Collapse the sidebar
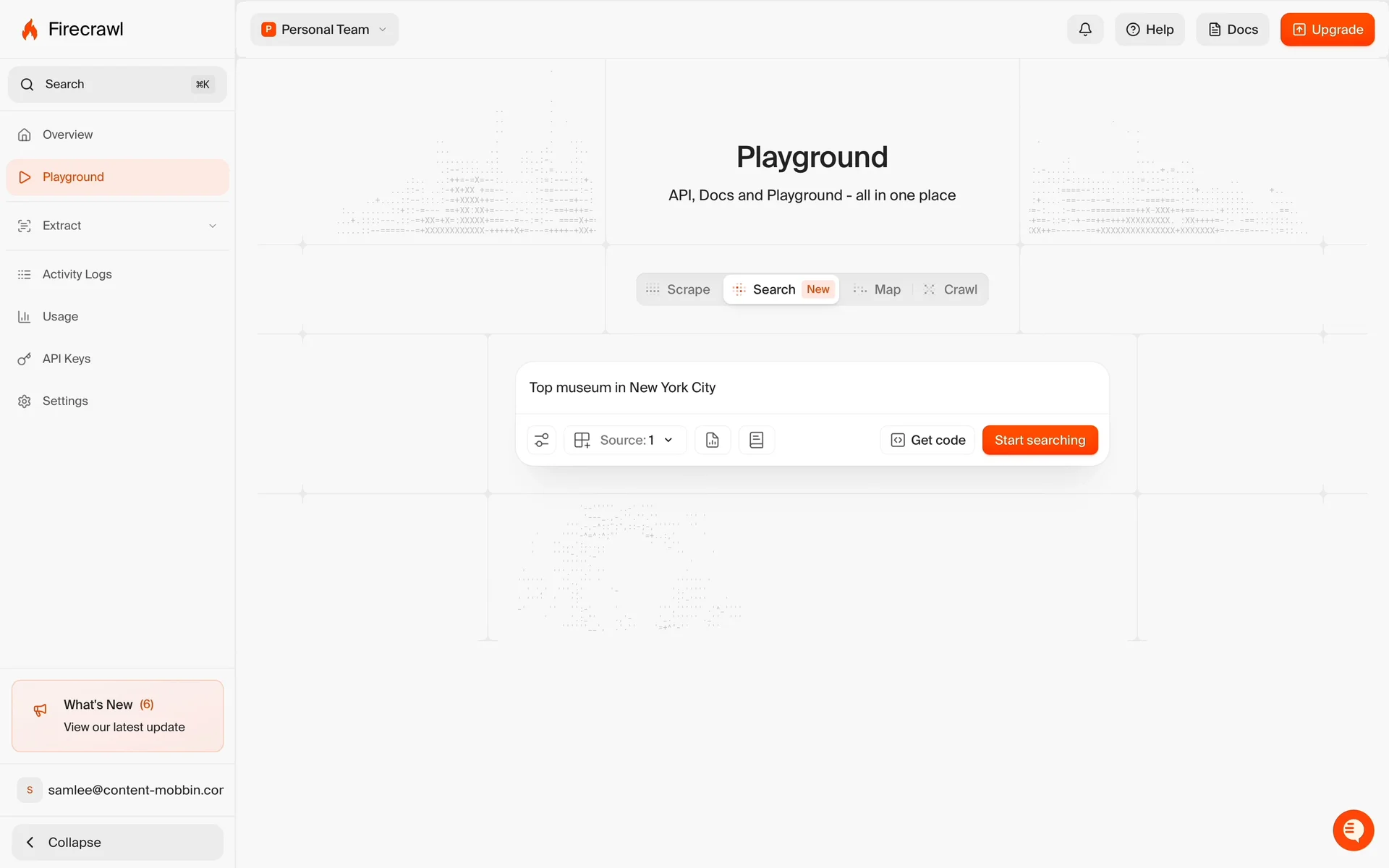The height and width of the screenshot is (868, 1389). (117, 842)
